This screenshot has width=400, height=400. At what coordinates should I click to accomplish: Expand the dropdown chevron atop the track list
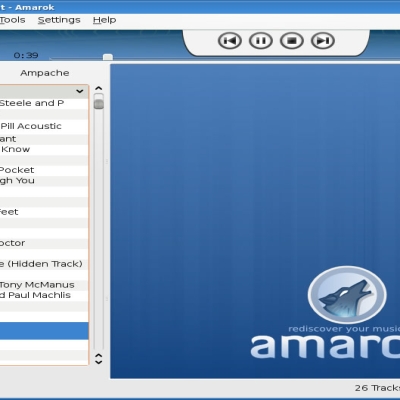pyautogui.click(x=79, y=91)
